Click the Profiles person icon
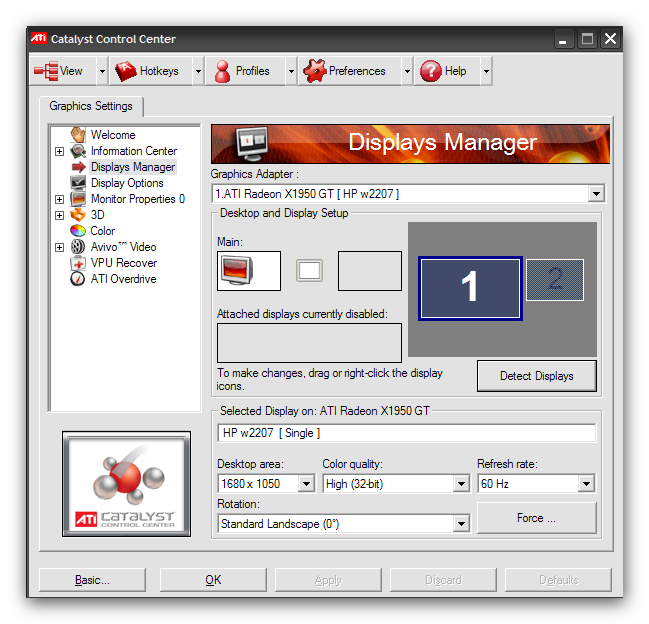 point(222,71)
